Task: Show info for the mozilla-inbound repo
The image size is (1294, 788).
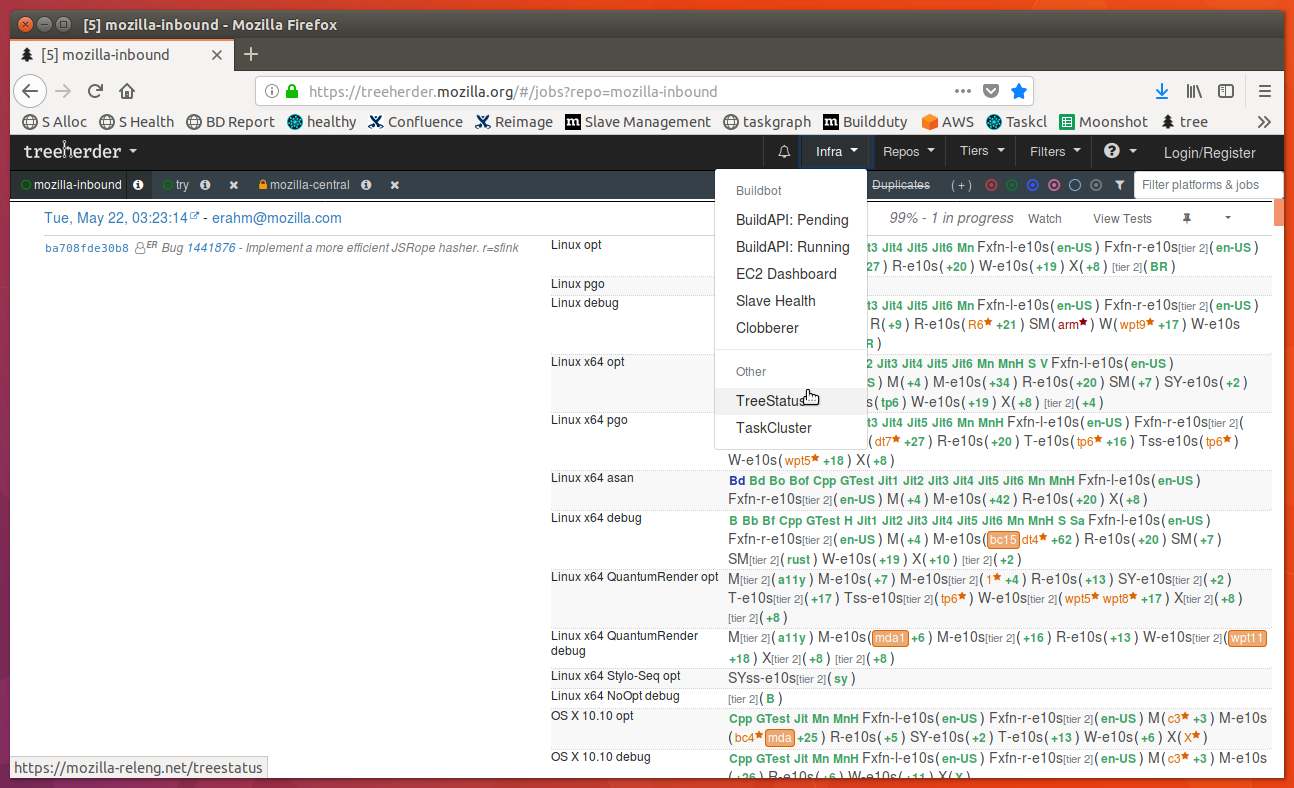Action: (138, 185)
